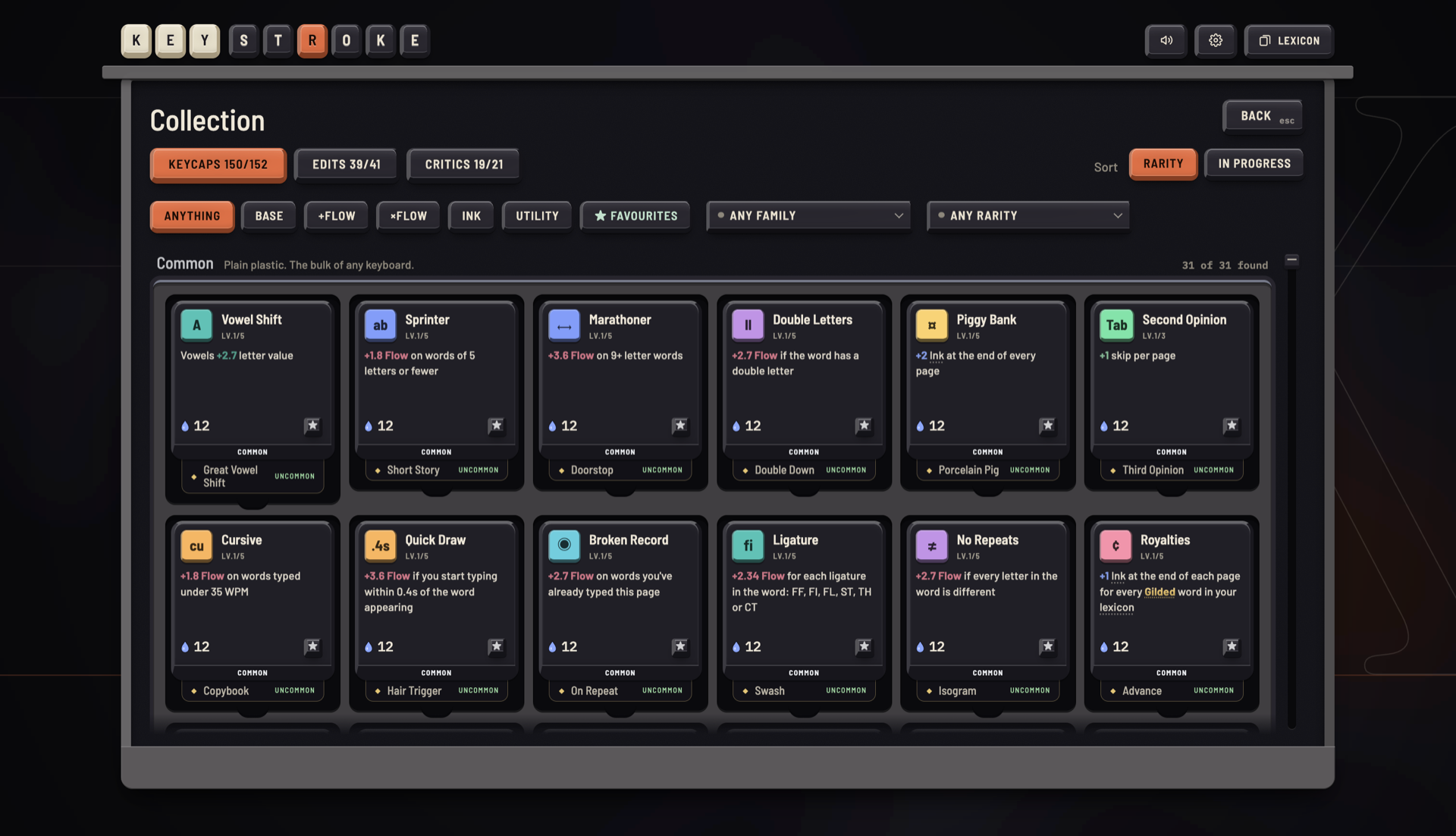Show Favourites only

pyautogui.click(x=635, y=216)
